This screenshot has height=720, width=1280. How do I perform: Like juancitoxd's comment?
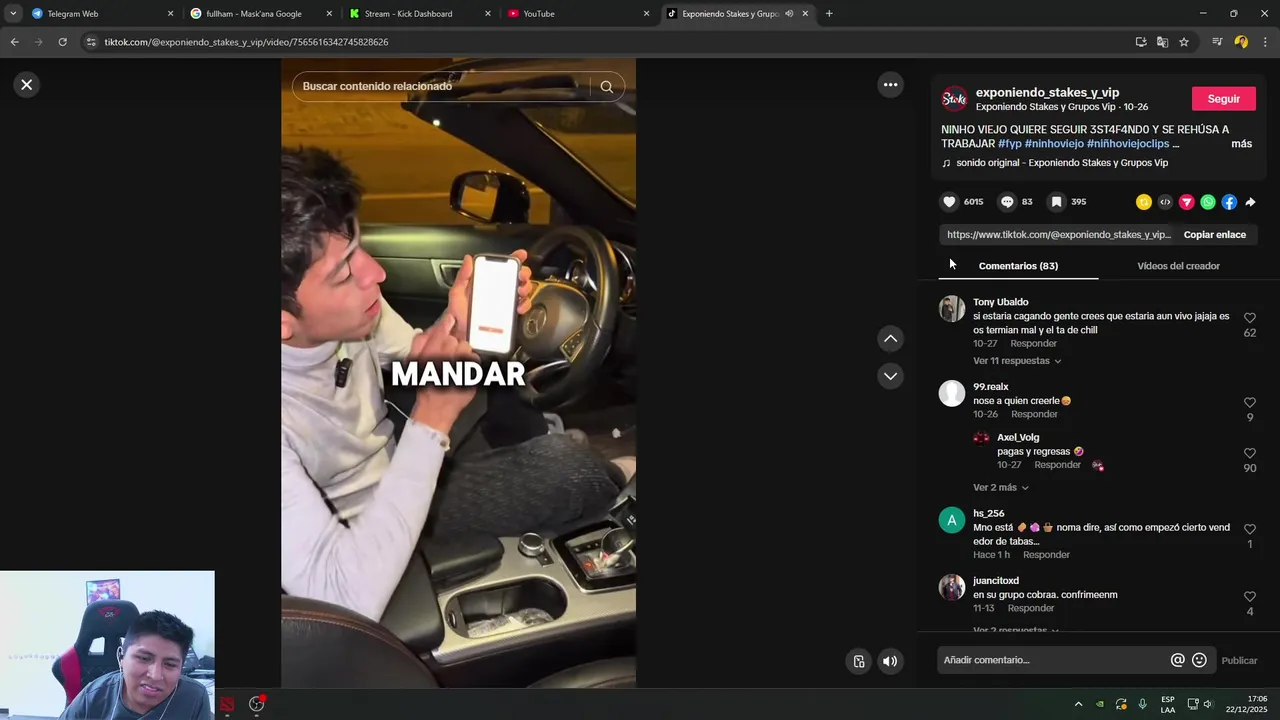point(1250,597)
